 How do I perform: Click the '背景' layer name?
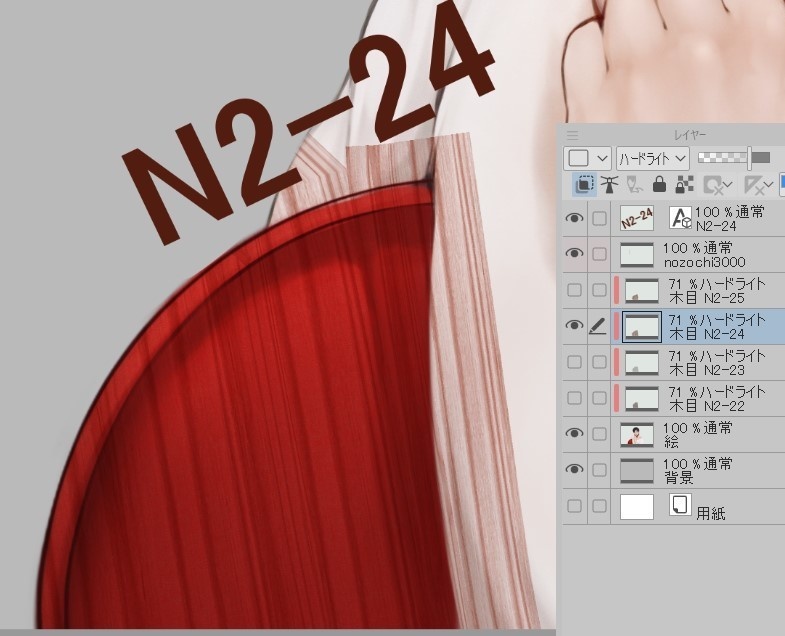coord(678,478)
